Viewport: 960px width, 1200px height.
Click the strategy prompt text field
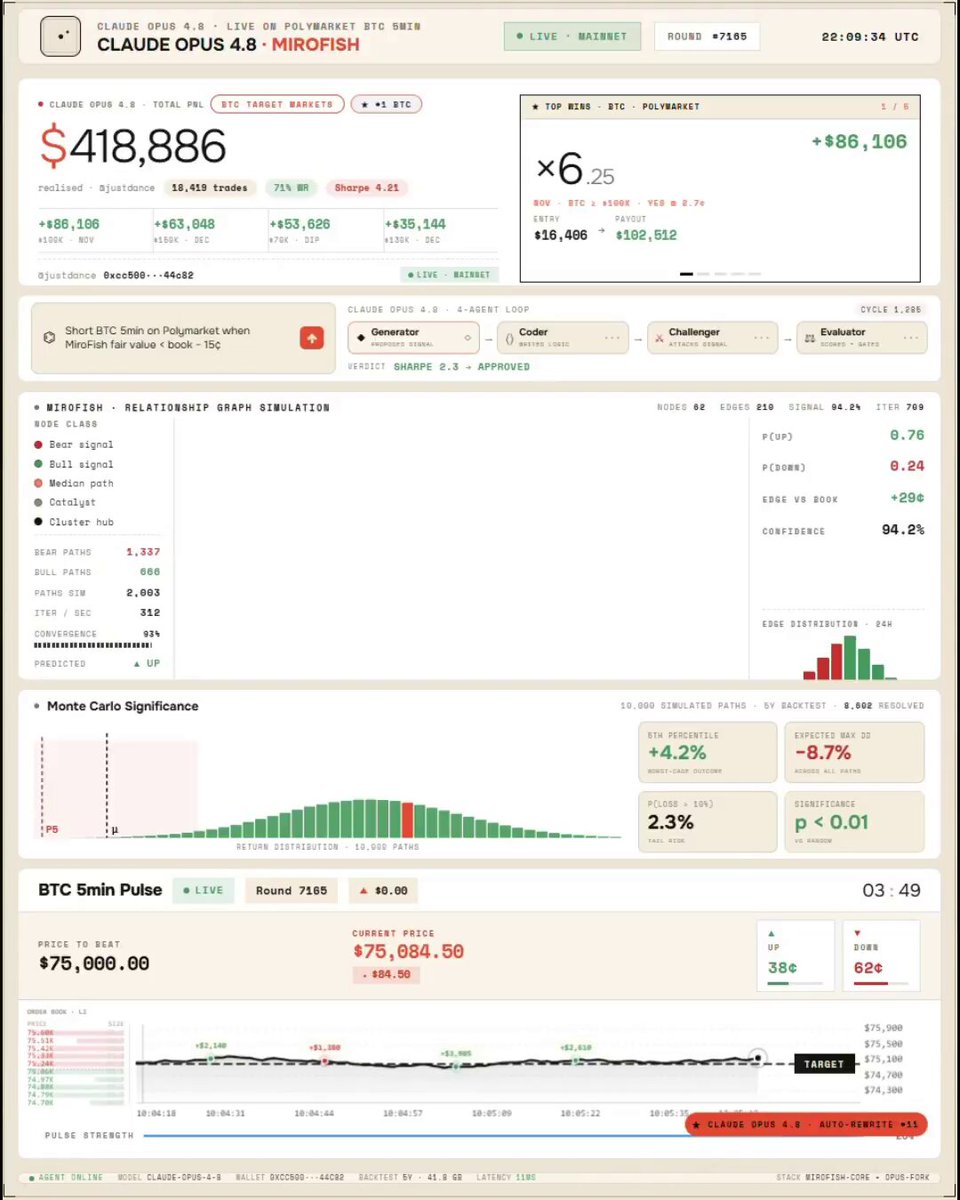(x=184, y=338)
